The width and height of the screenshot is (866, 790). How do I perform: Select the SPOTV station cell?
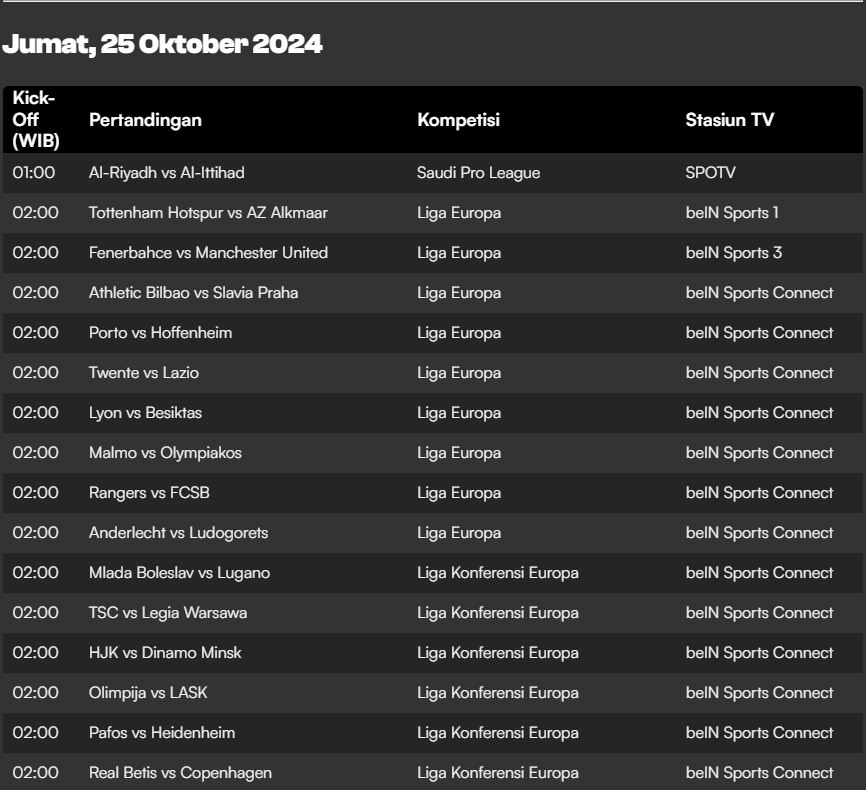(x=710, y=173)
